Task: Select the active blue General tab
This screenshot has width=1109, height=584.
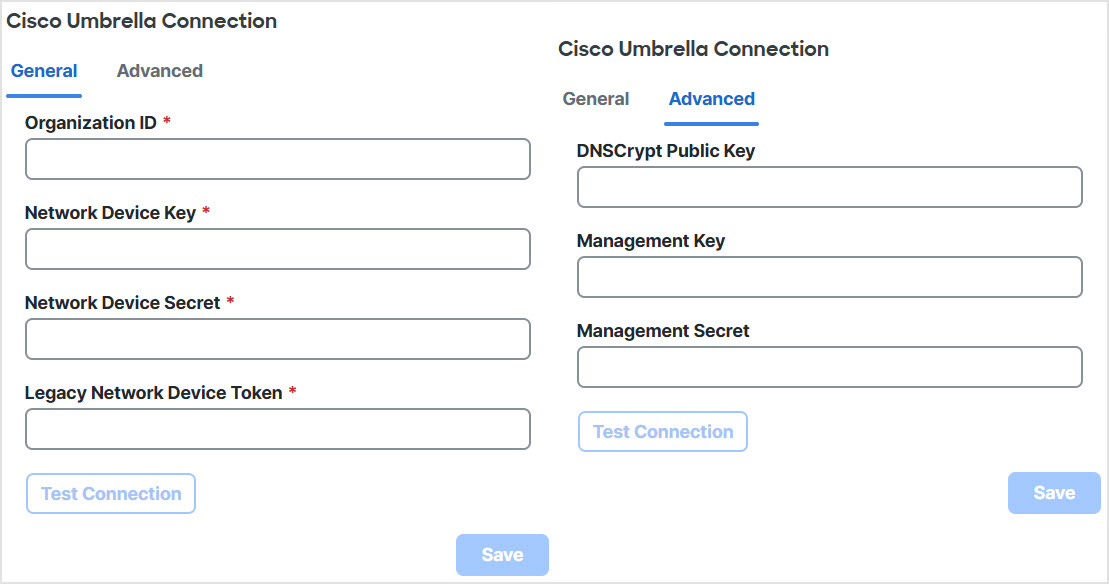Action: click(44, 71)
